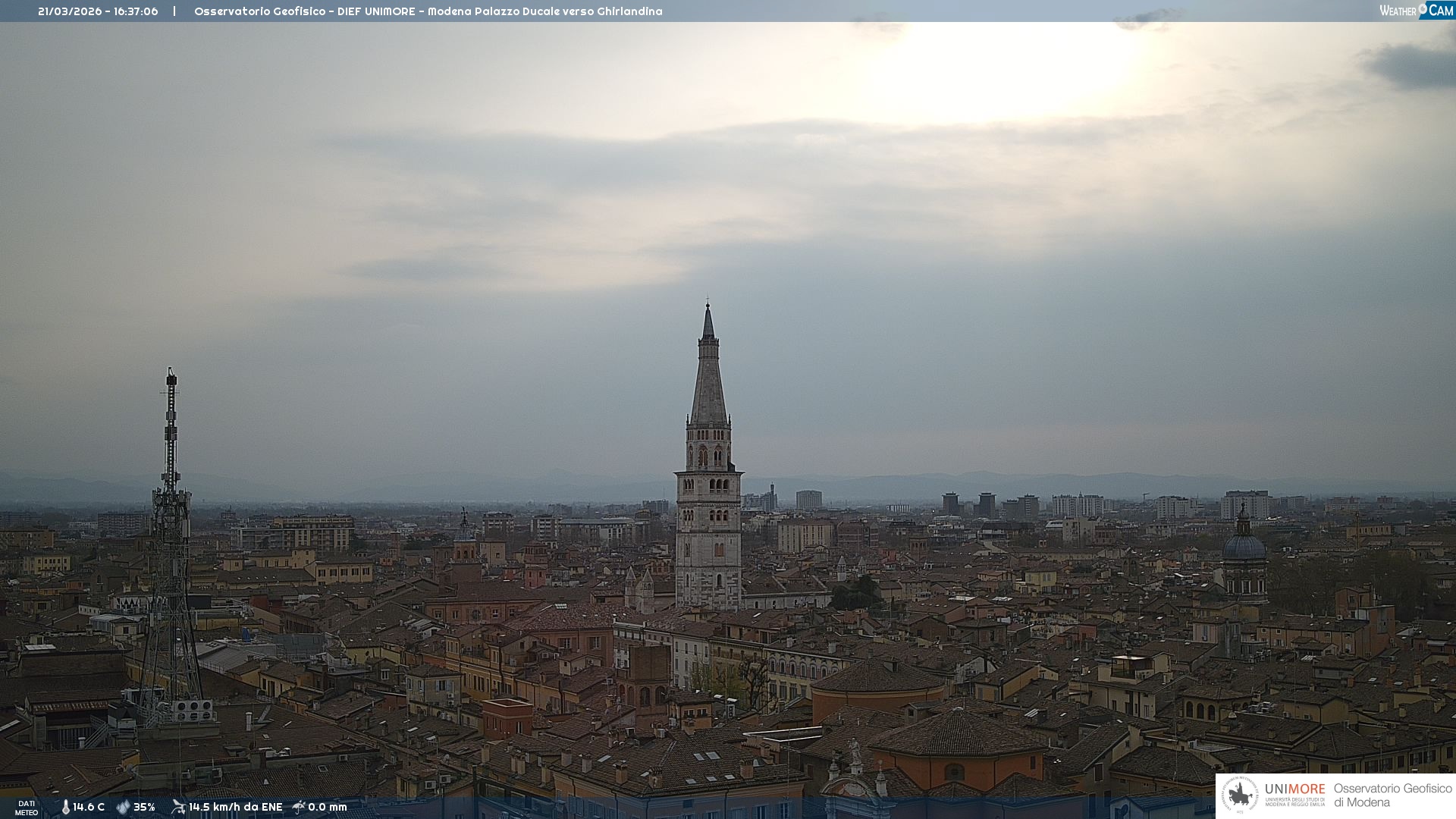This screenshot has height=819, width=1456.
Task: Click the UNIMORE circular seal emblem
Action: 1239,795
